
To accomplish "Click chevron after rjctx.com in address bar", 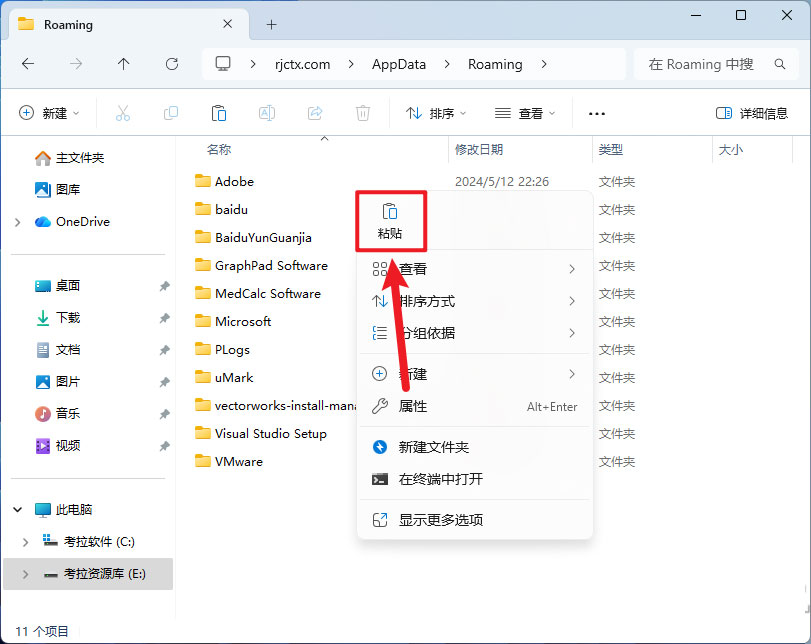I will (x=352, y=64).
